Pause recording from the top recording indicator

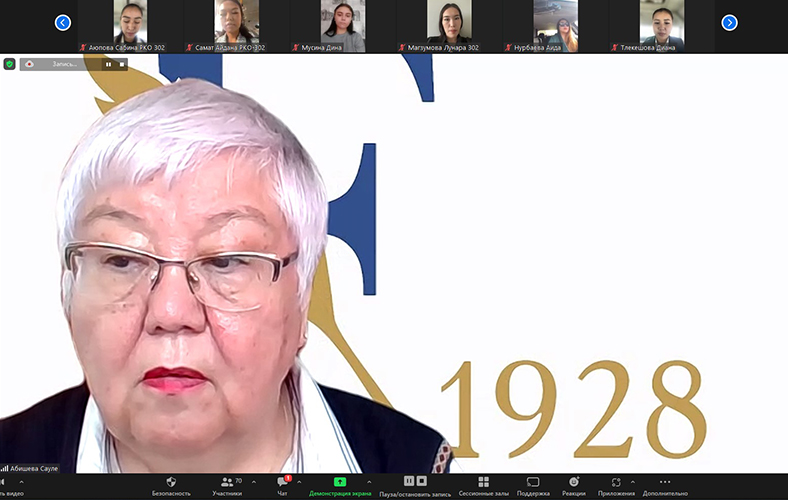click(108, 64)
